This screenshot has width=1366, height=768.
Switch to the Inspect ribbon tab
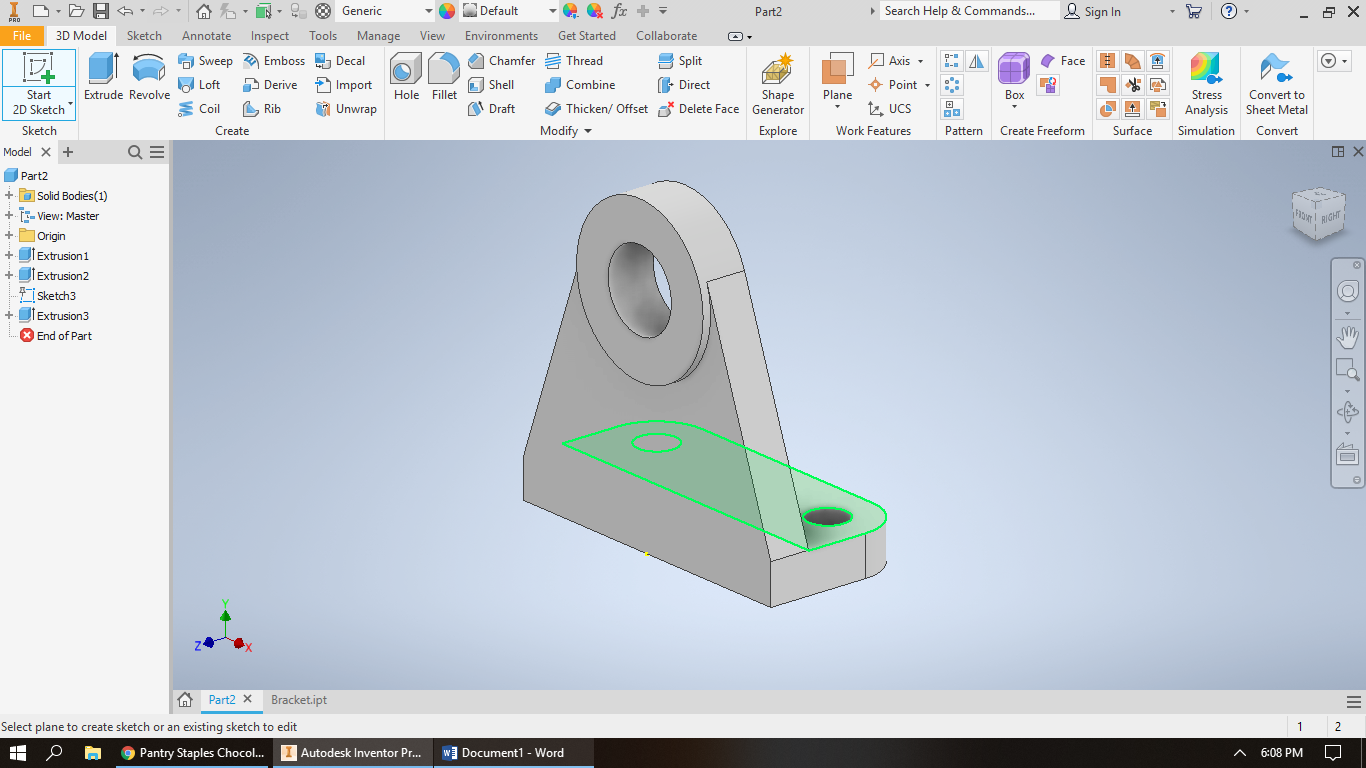point(270,36)
